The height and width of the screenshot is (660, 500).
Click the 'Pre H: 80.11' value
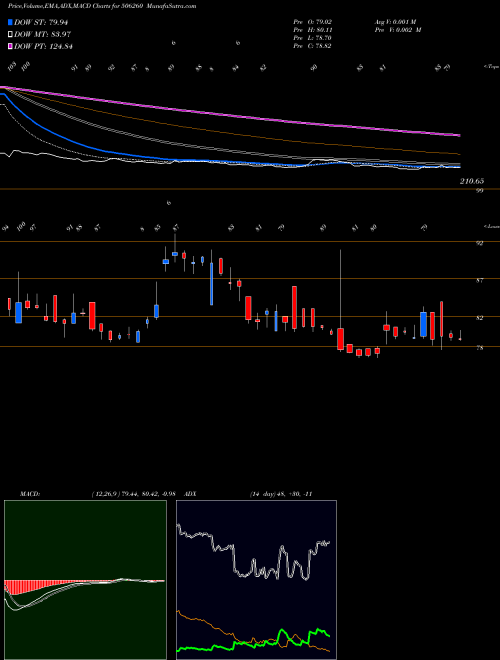pos(312,30)
